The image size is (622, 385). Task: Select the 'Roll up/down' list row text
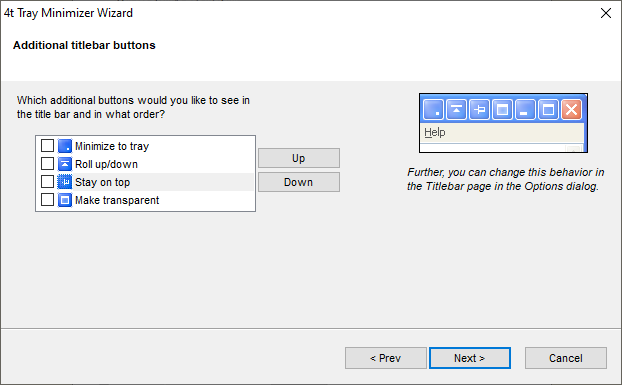(x=106, y=164)
